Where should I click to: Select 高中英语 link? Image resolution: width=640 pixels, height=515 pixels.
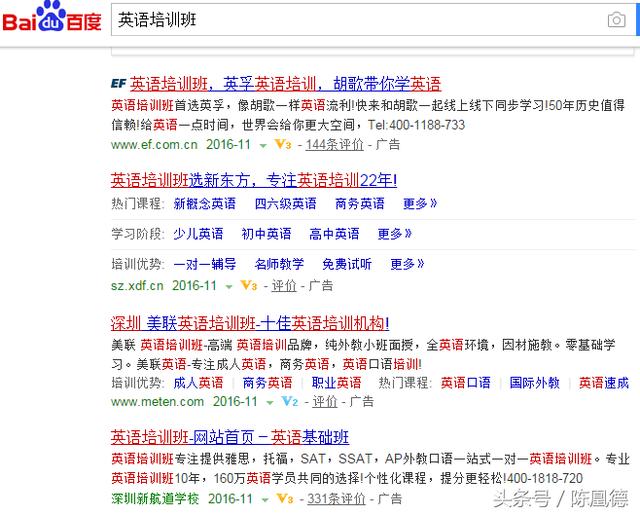[x=334, y=233]
